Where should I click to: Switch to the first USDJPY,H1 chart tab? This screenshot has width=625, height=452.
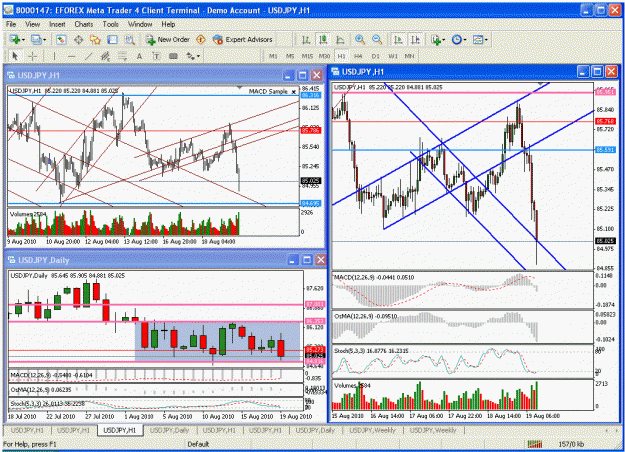tap(27, 430)
